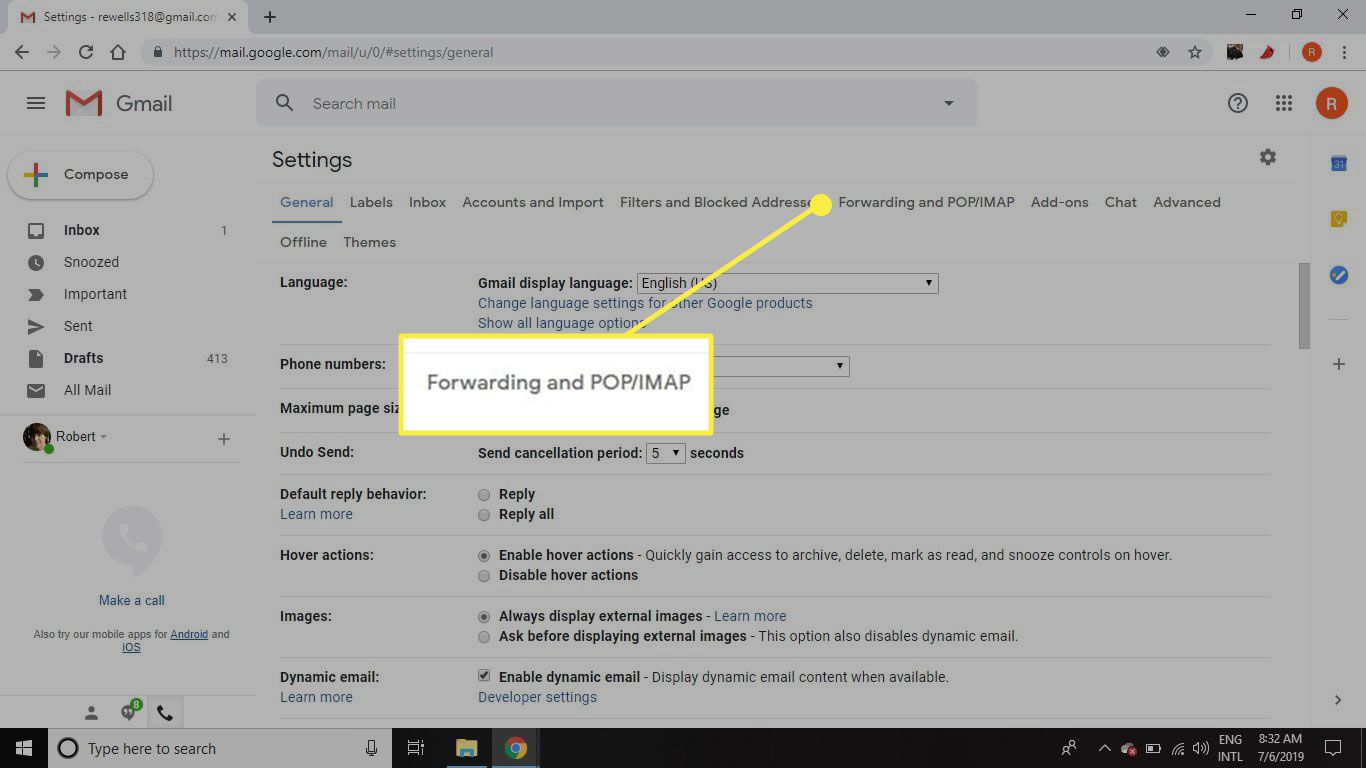1366x768 pixels.
Task: Open Hangouts conversations icon at bottom
Action: 128,712
